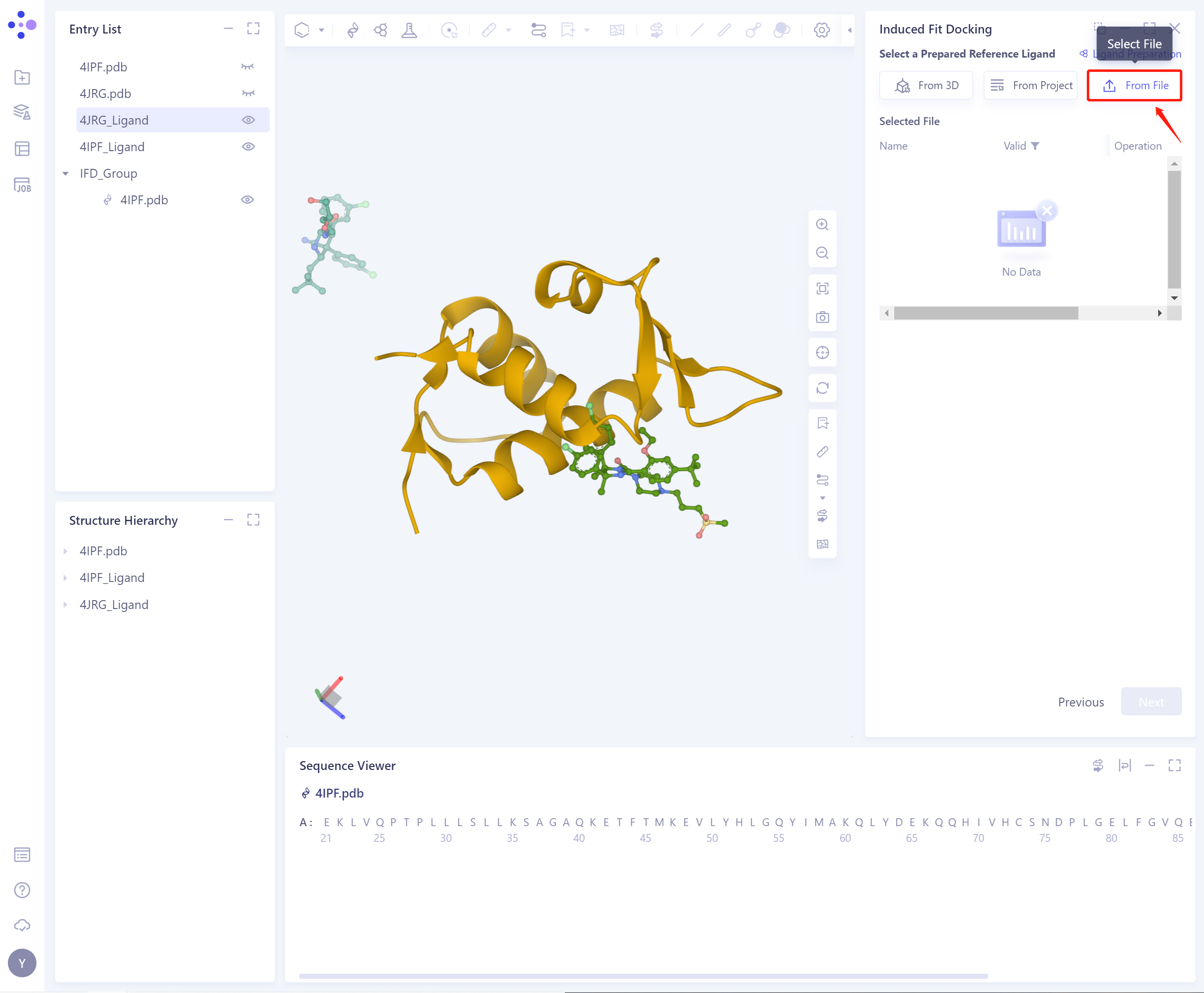Open the Valid column filter dropdown
Screen dimensions: 1204x993
(1035, 146)
